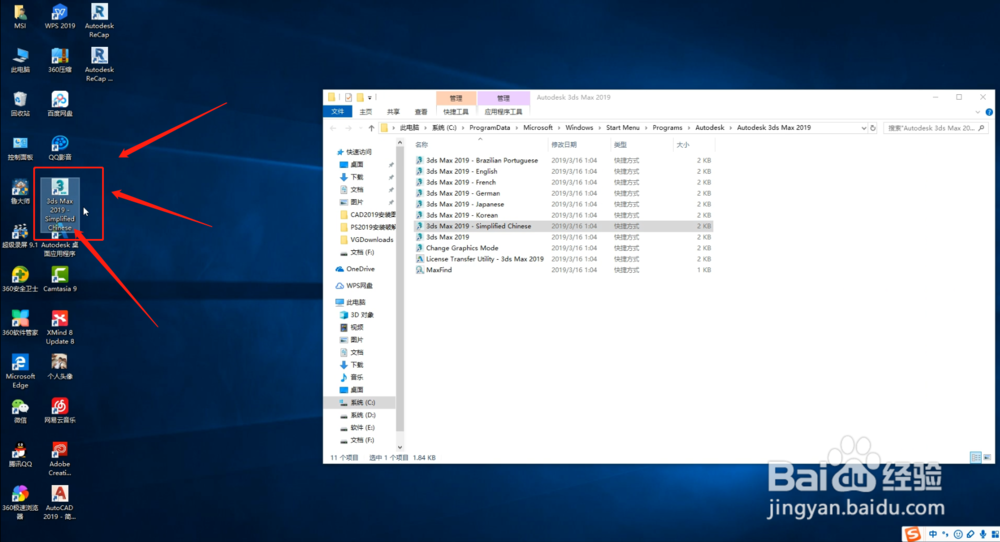Select the WPS 2019 desktop icon
The image size is (1000, 542).
[59, 17]
